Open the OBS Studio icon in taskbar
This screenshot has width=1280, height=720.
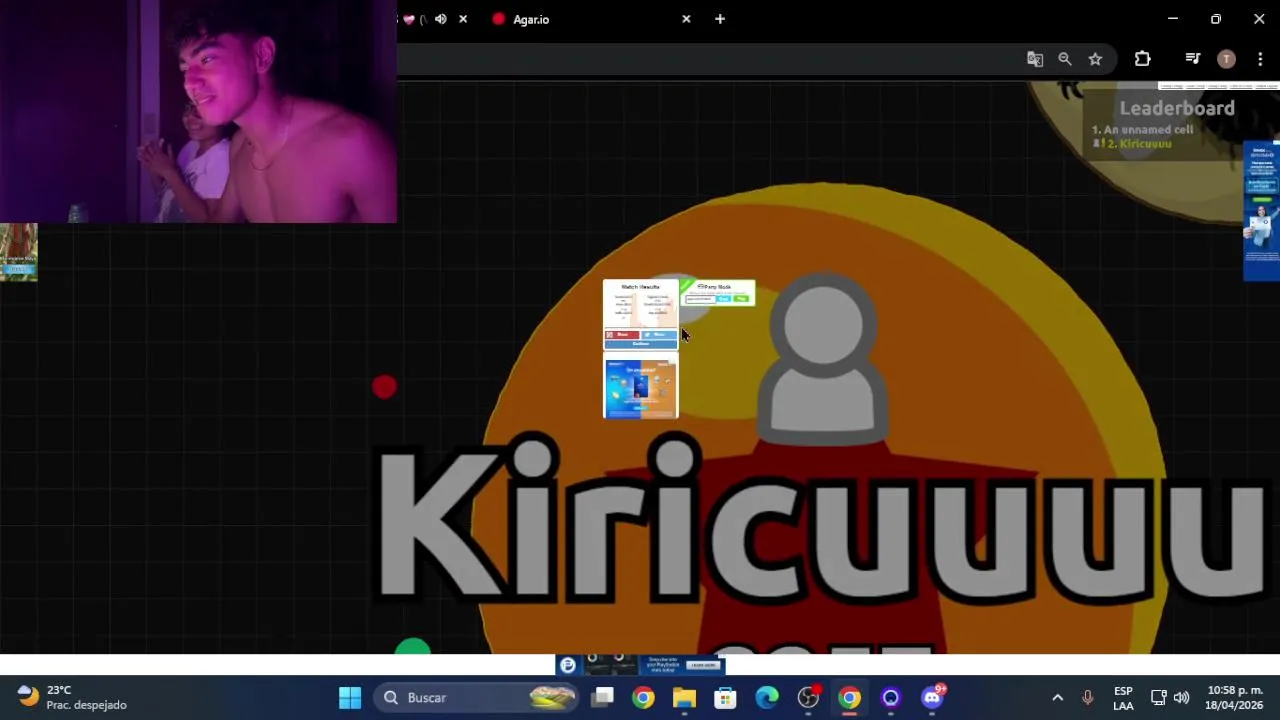[808, 698]
